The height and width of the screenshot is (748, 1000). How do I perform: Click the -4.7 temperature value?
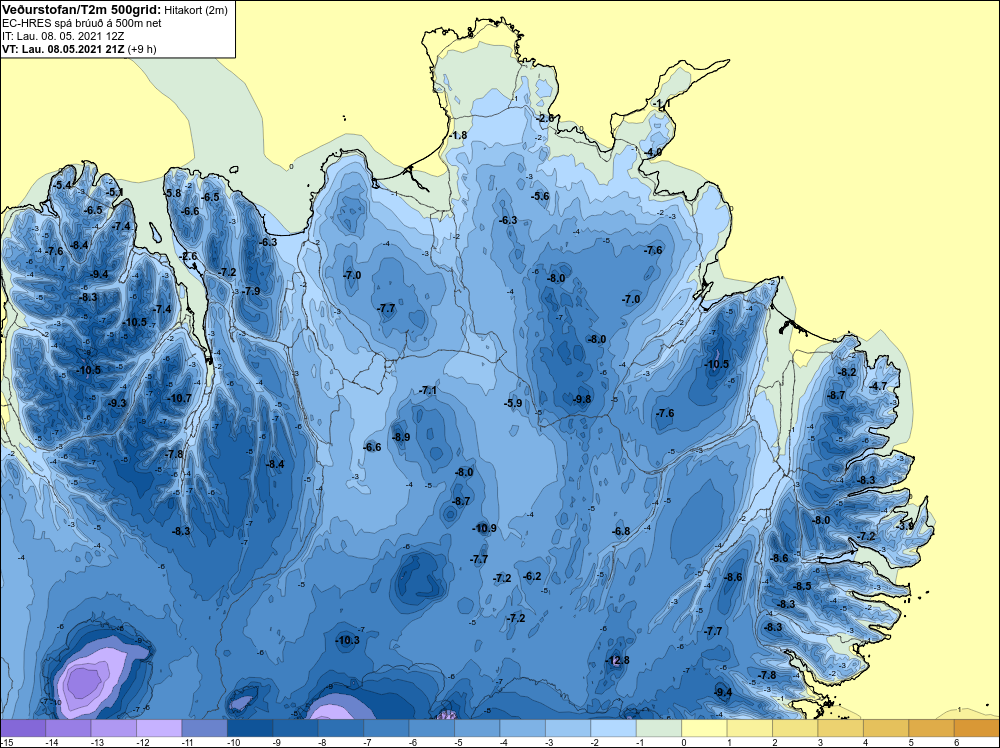[x=878, y=386]
